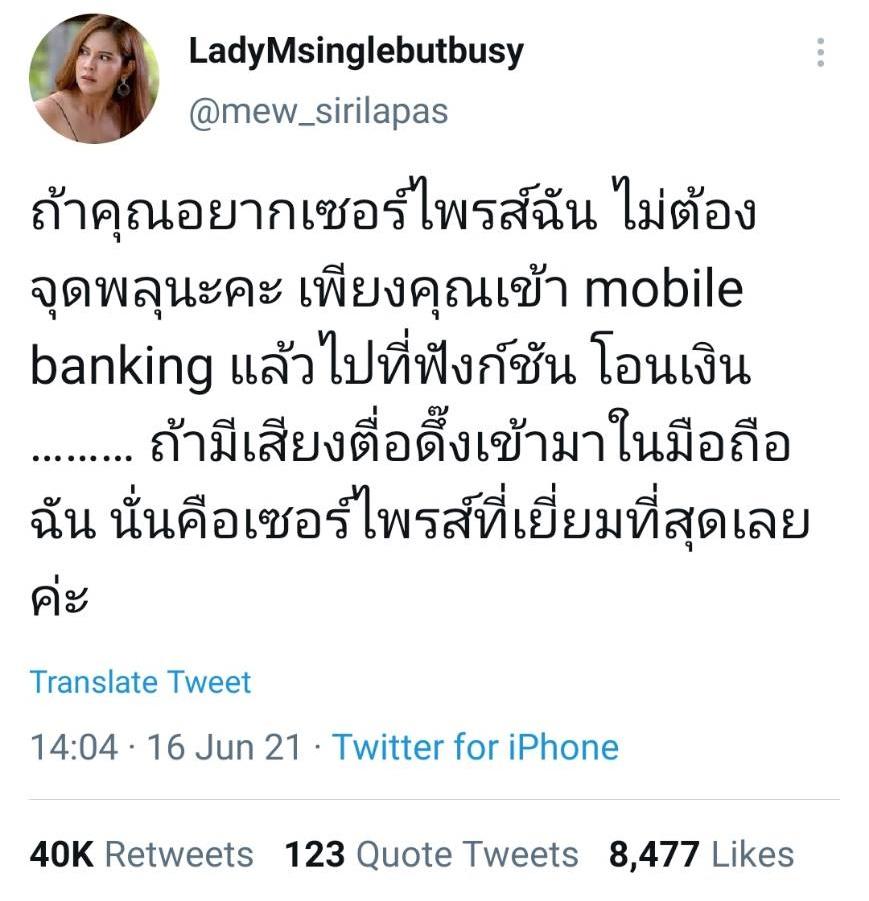This screenshot has height=901, width=869.
Task: Open the @mew_sirilapas handle
Action: tap(318, 112)
